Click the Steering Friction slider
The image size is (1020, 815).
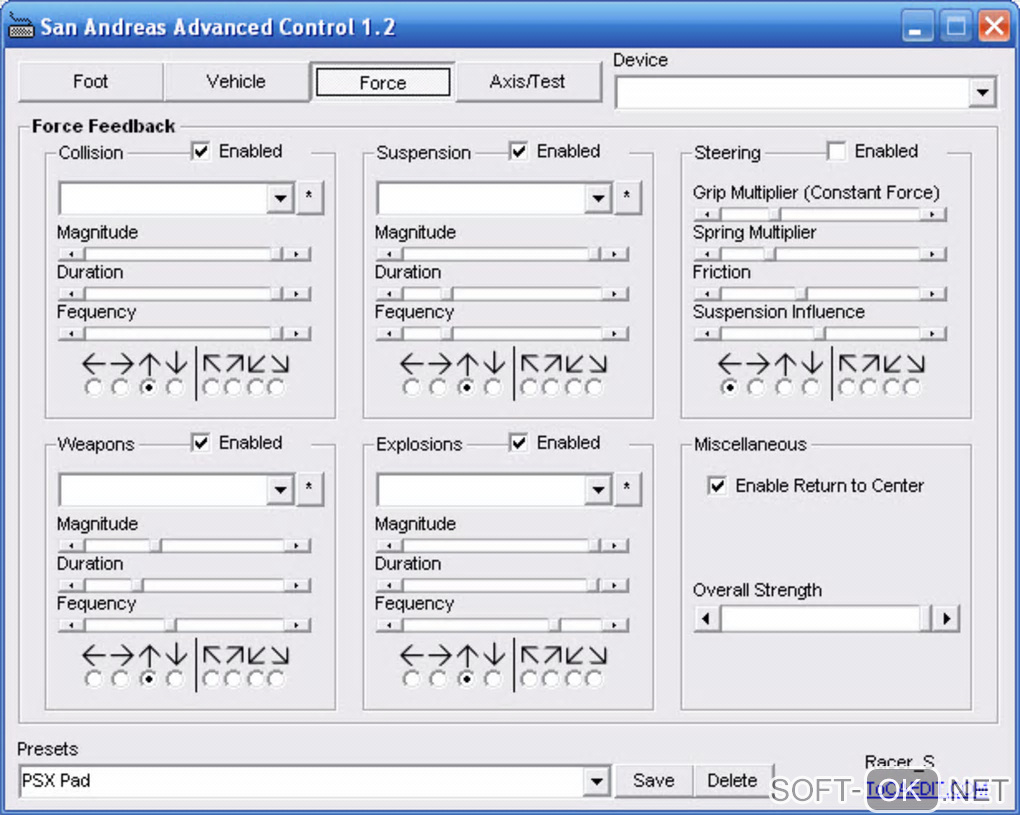pos(820,293)
